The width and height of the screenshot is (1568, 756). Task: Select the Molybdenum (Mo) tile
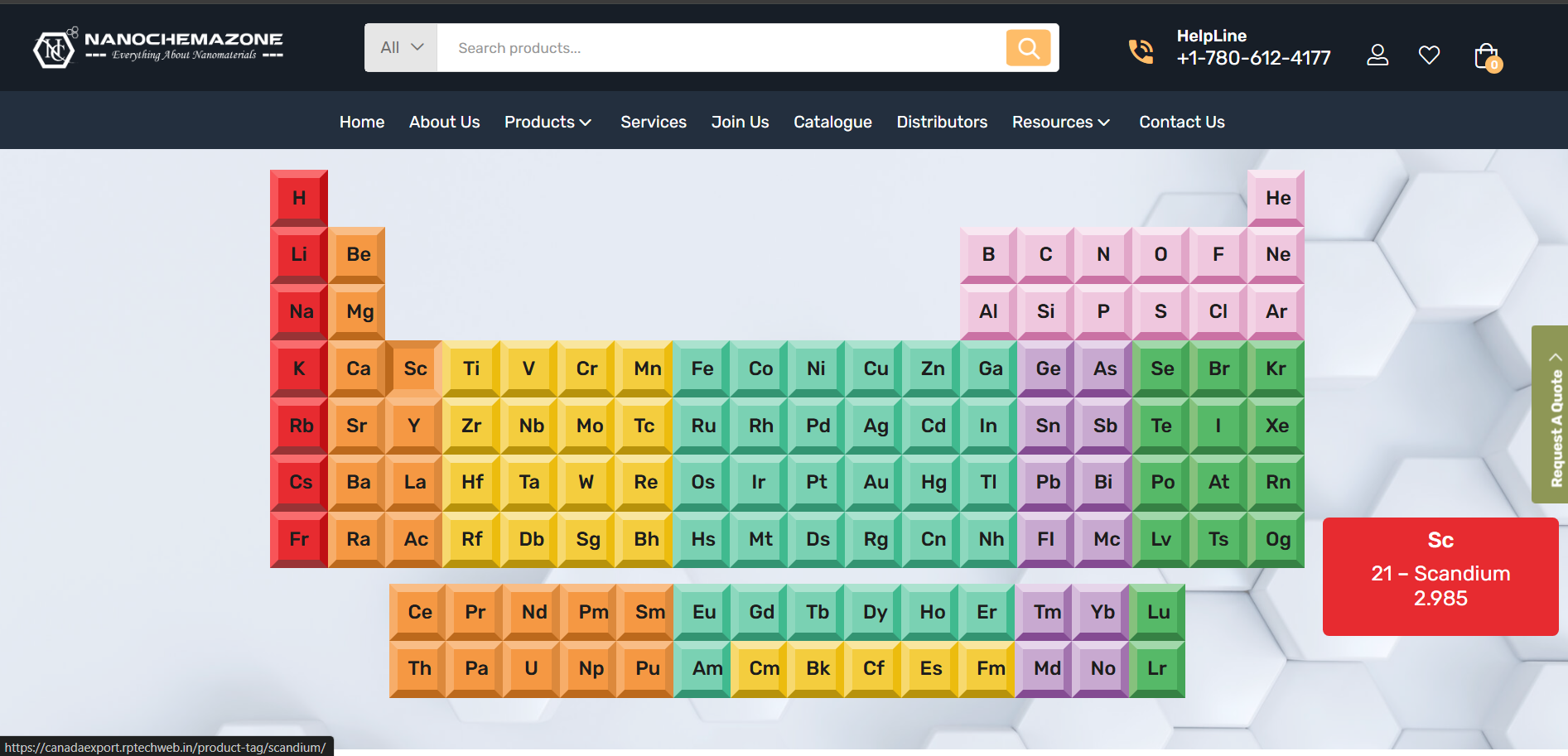[586, 426]
